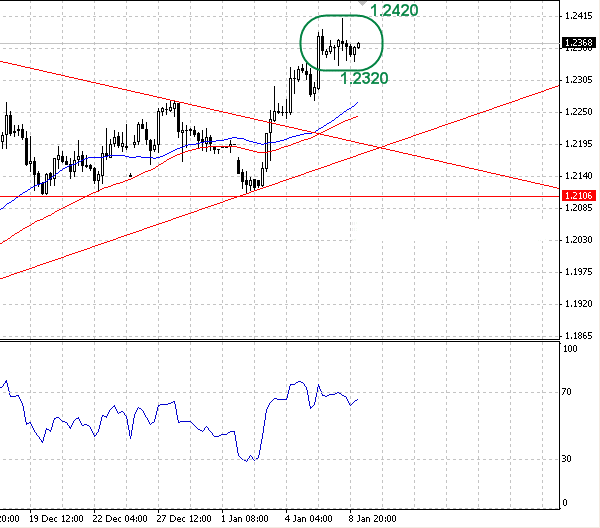Viewport: 600px width, 528px height.
Task: Select the 1.1865 price axis label
Action: coord(579,336)
